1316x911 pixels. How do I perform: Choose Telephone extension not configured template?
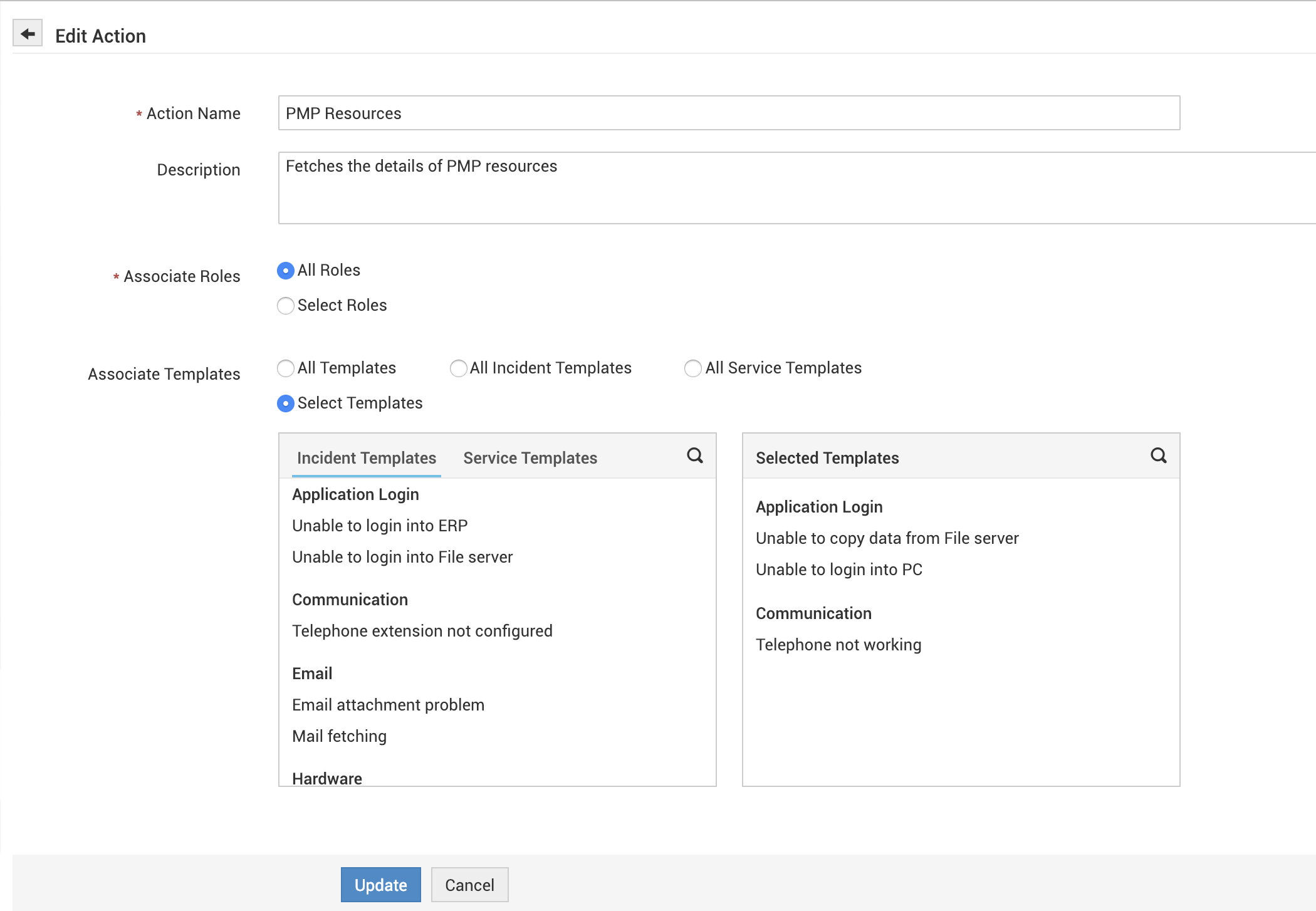coord(422,631)
